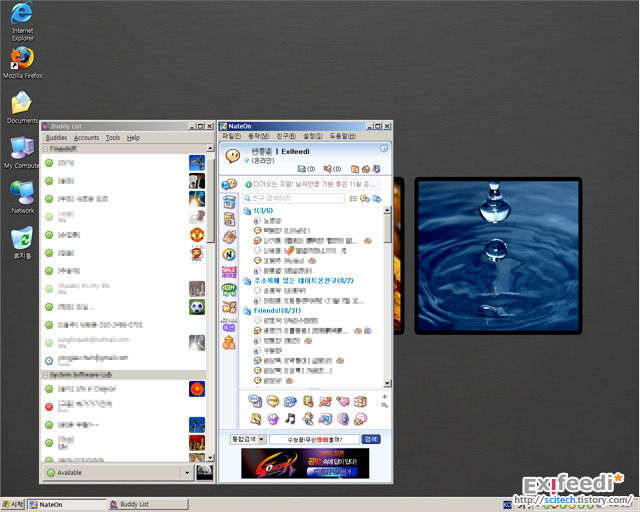The width and height of the screenshot is (640, 512).
Task: Click the round info icon in NateOn header
Action: [x=384, y=148]
